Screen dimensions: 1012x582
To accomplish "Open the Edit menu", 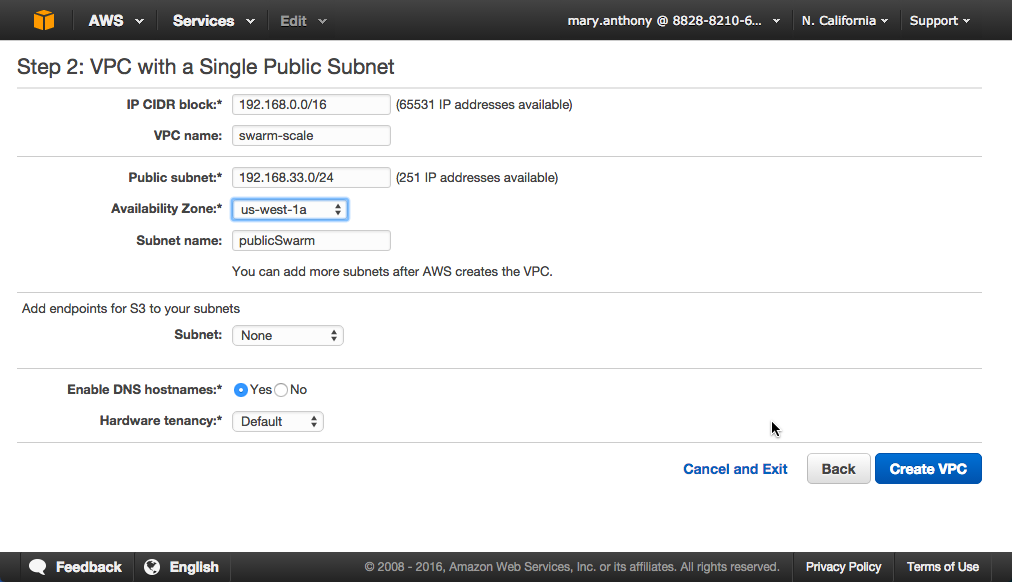I will click(x=303, y=21).
